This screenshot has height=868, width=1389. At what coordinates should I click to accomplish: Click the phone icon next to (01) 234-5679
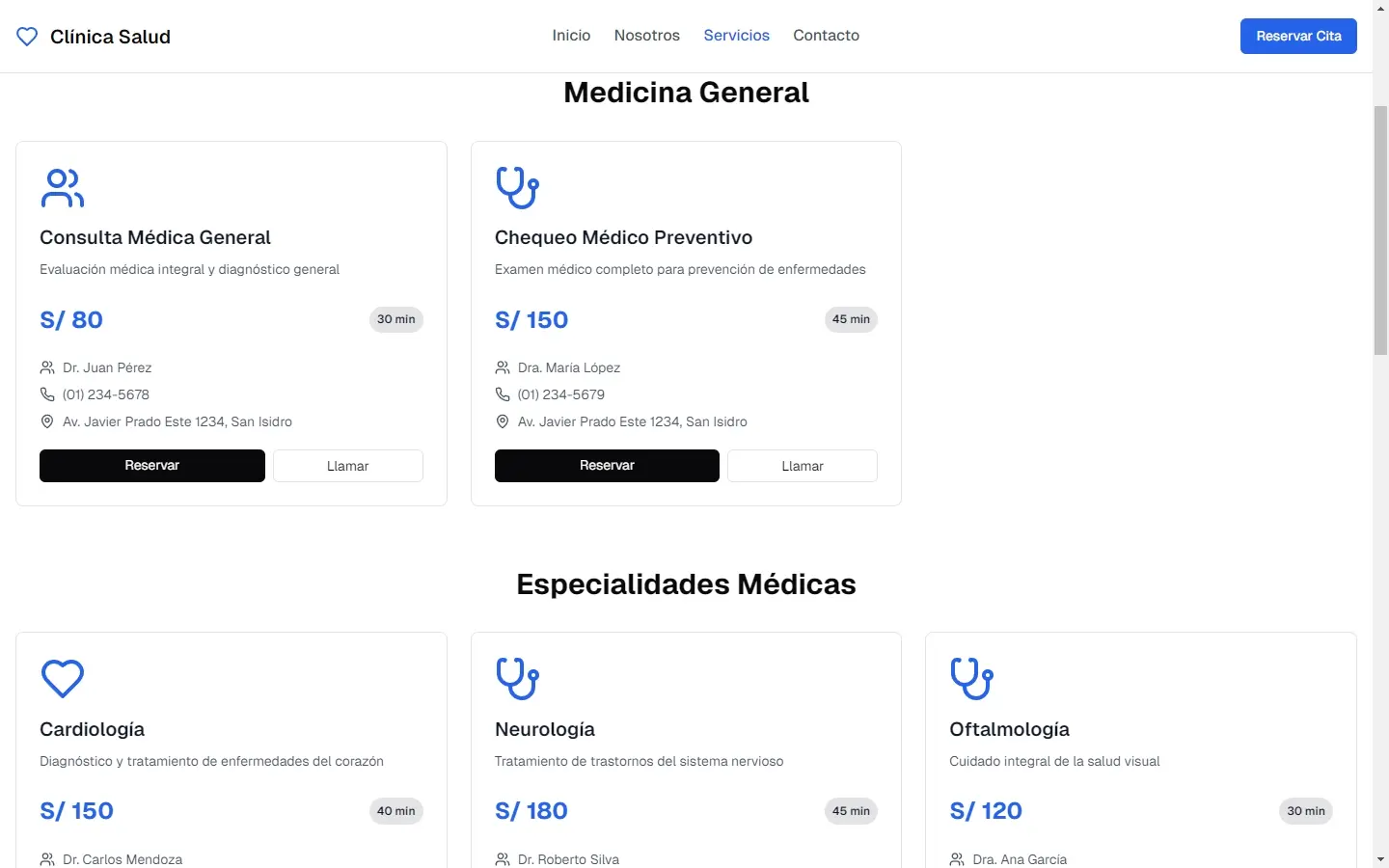point(502,393)
